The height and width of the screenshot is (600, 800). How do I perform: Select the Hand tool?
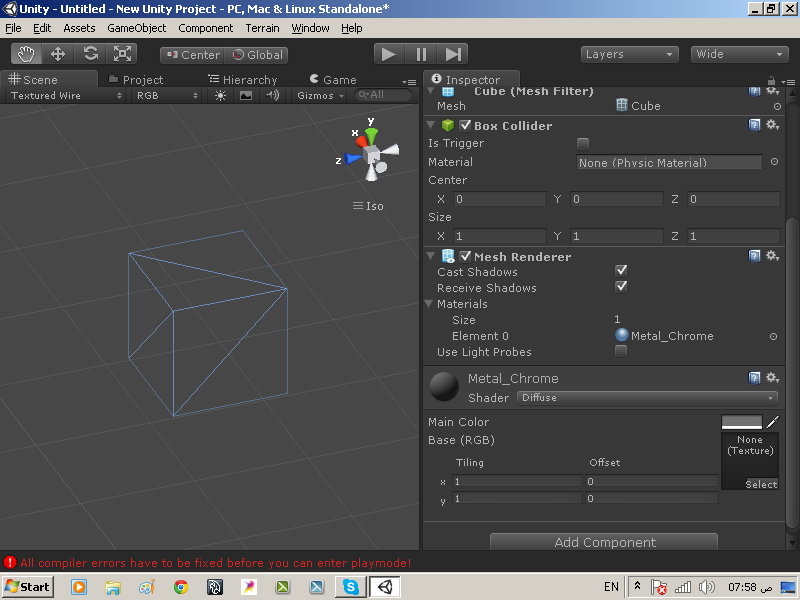[26, 54]
